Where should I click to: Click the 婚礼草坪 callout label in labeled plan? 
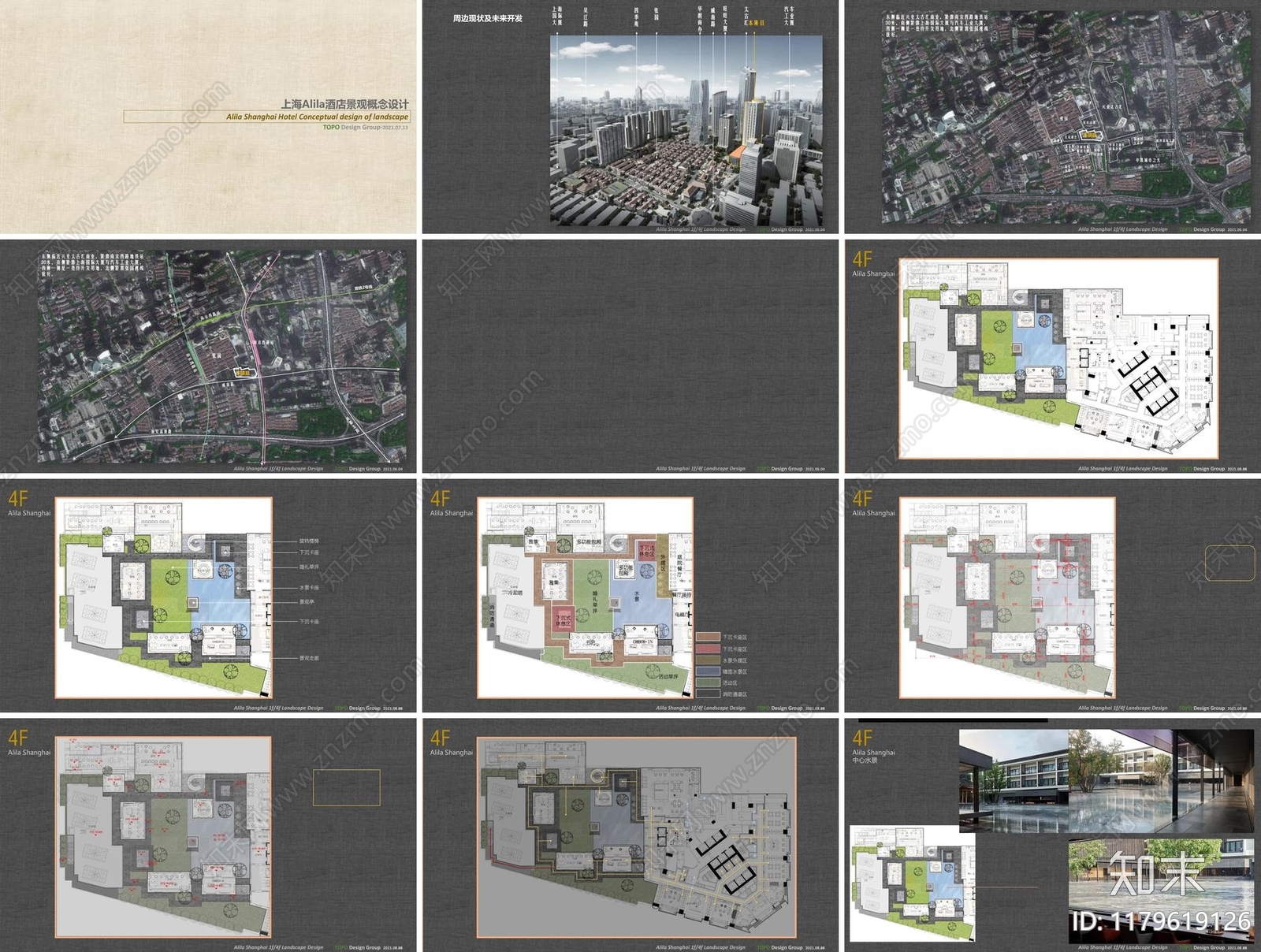pos(309,567)
